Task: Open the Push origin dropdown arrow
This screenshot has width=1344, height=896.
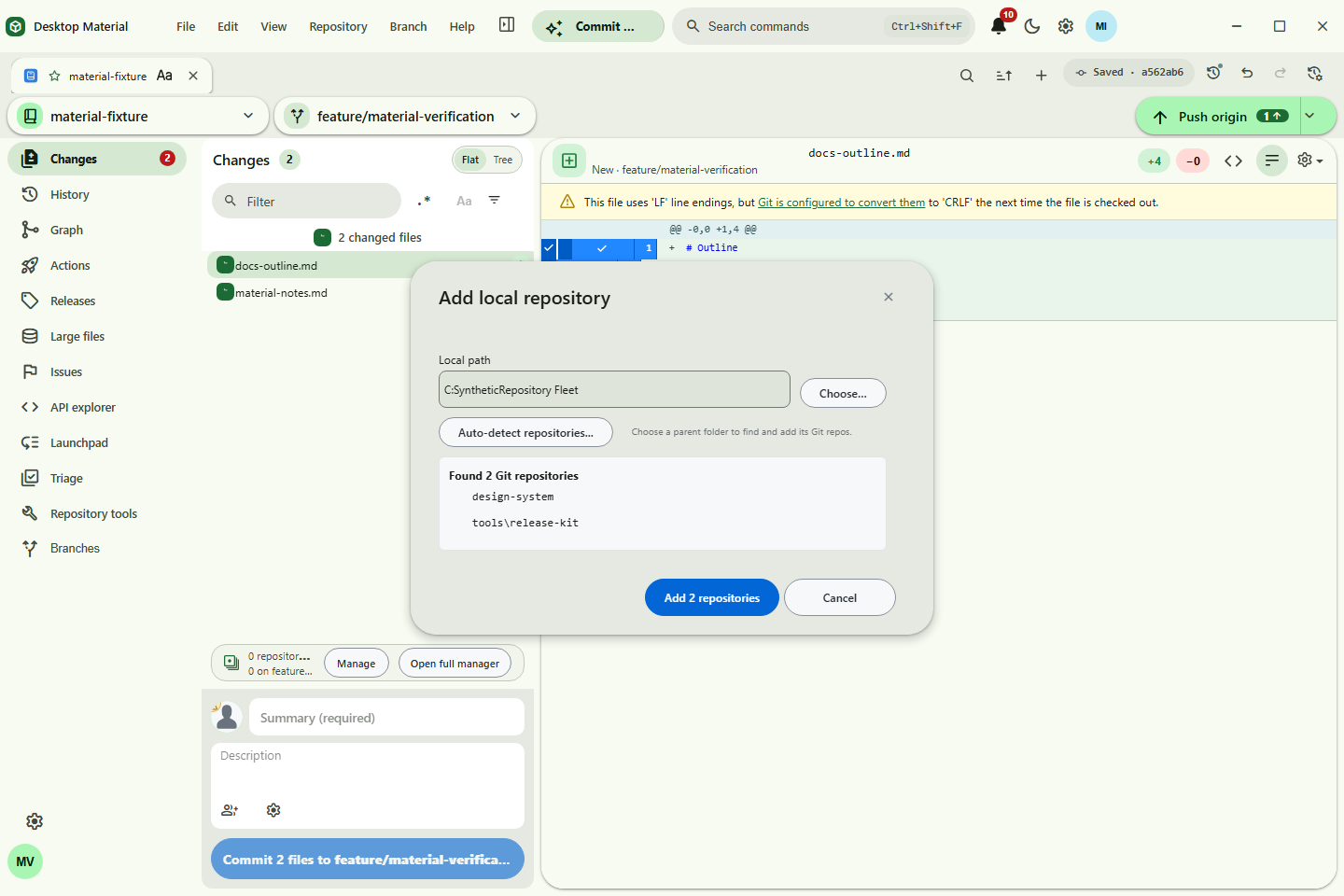Action: click(1310, 116)
